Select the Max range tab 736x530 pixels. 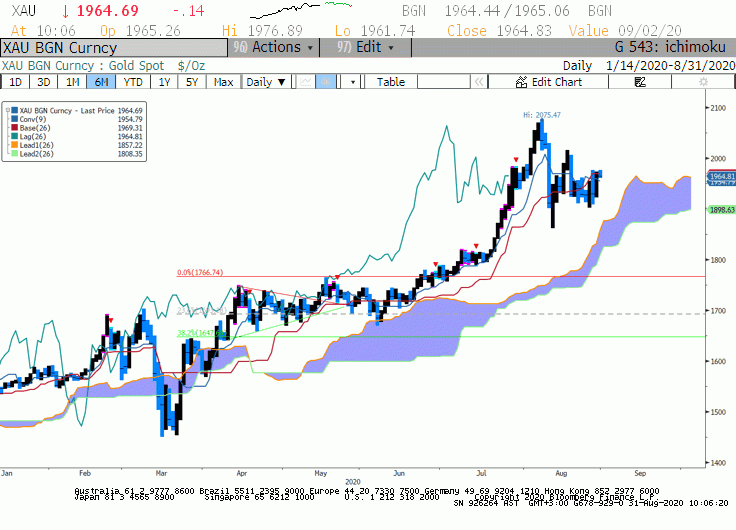pos(223,82)
